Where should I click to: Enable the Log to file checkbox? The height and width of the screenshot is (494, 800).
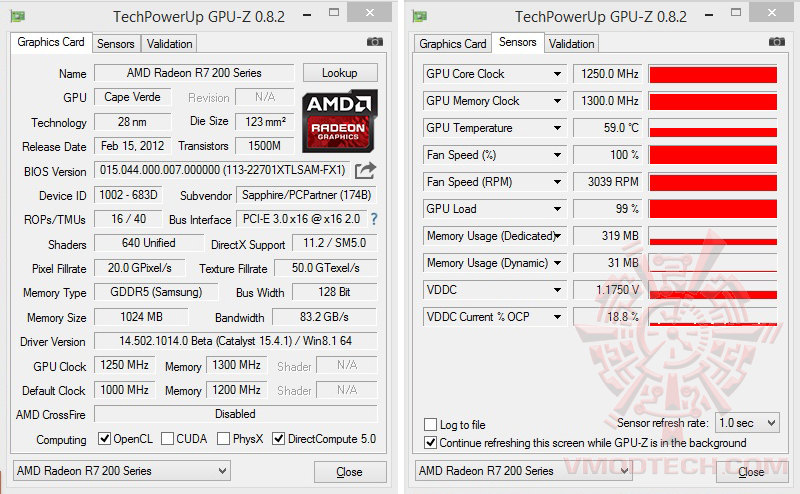[x=431, y=425]
